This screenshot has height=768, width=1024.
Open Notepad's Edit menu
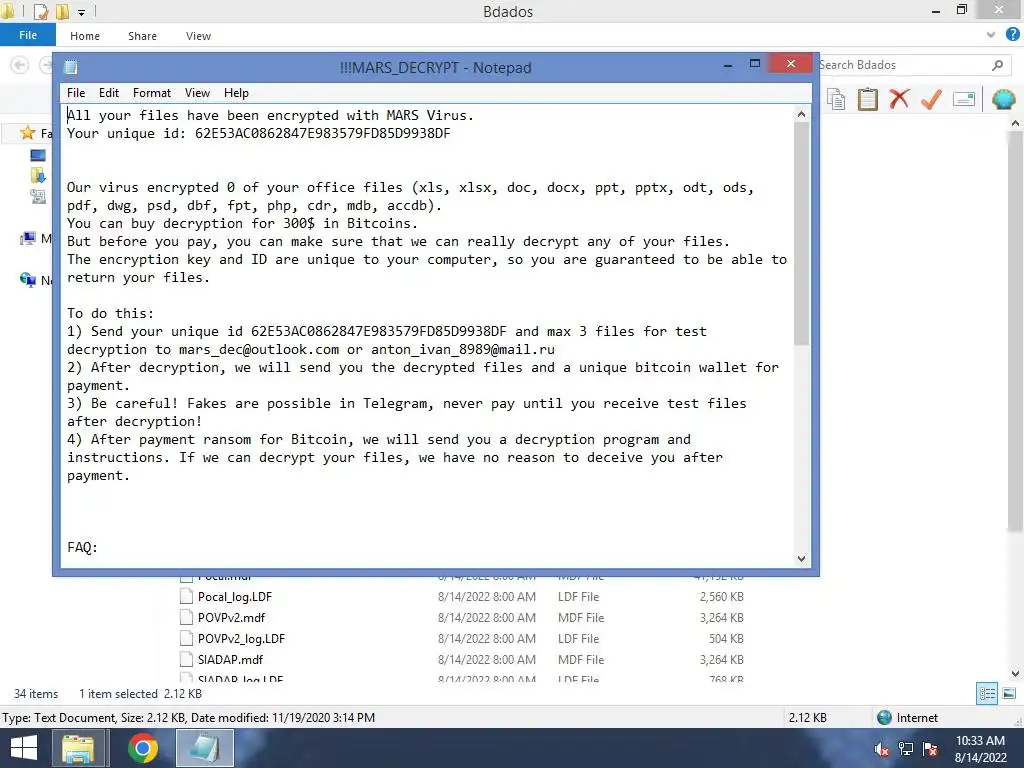pos(108,93)
